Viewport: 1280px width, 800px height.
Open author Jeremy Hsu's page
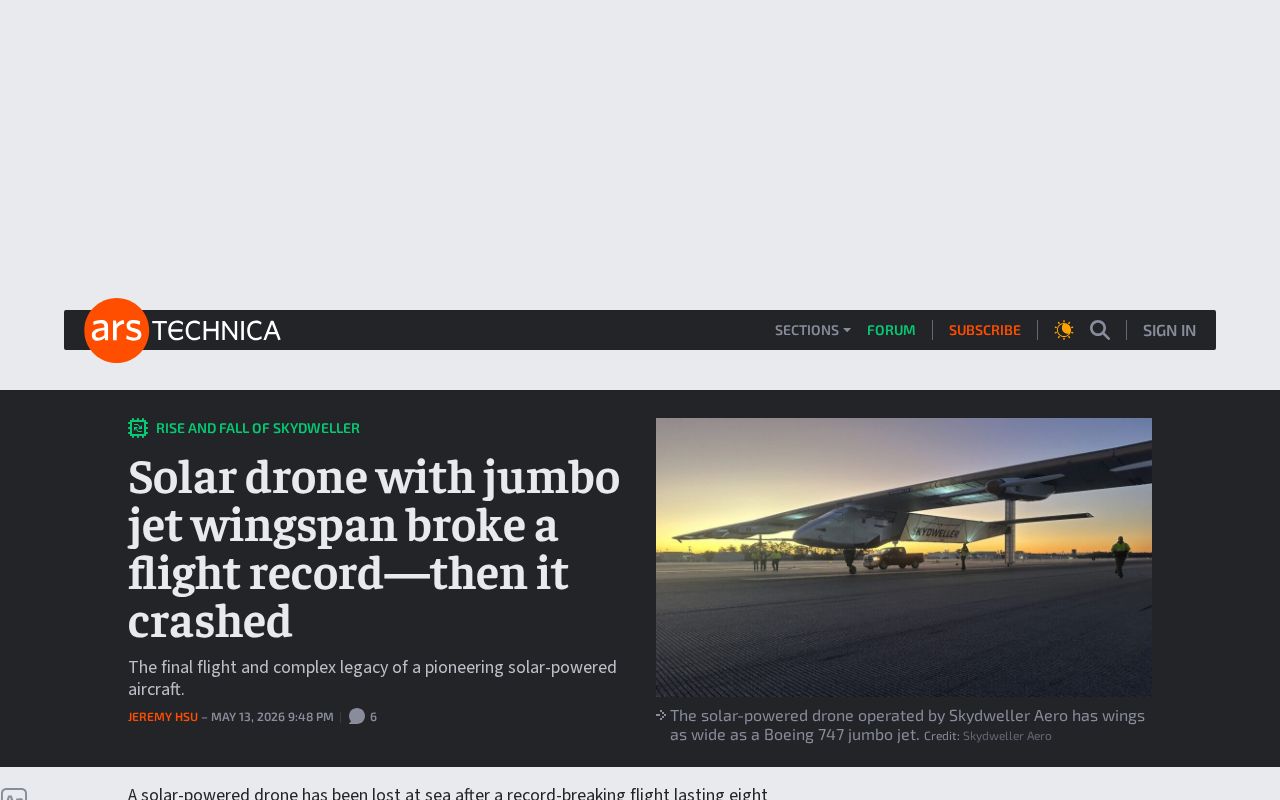(163, 717)
